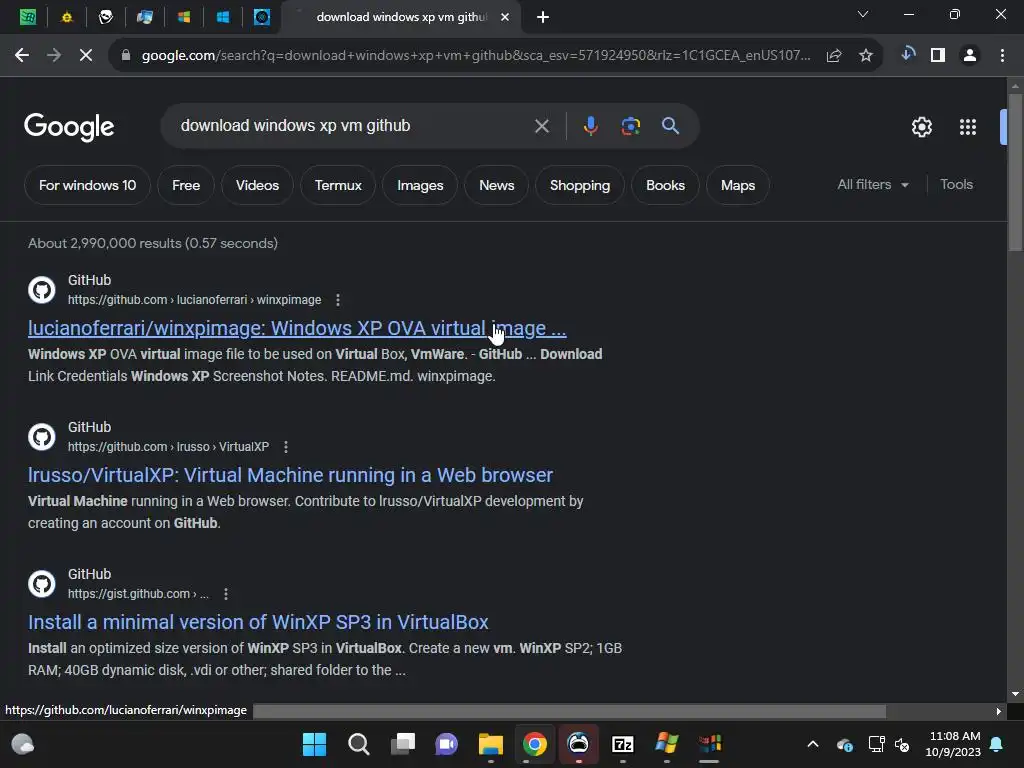Switch to the dark circle pinned tab
1024x768 pixels.
pos(262,17)
